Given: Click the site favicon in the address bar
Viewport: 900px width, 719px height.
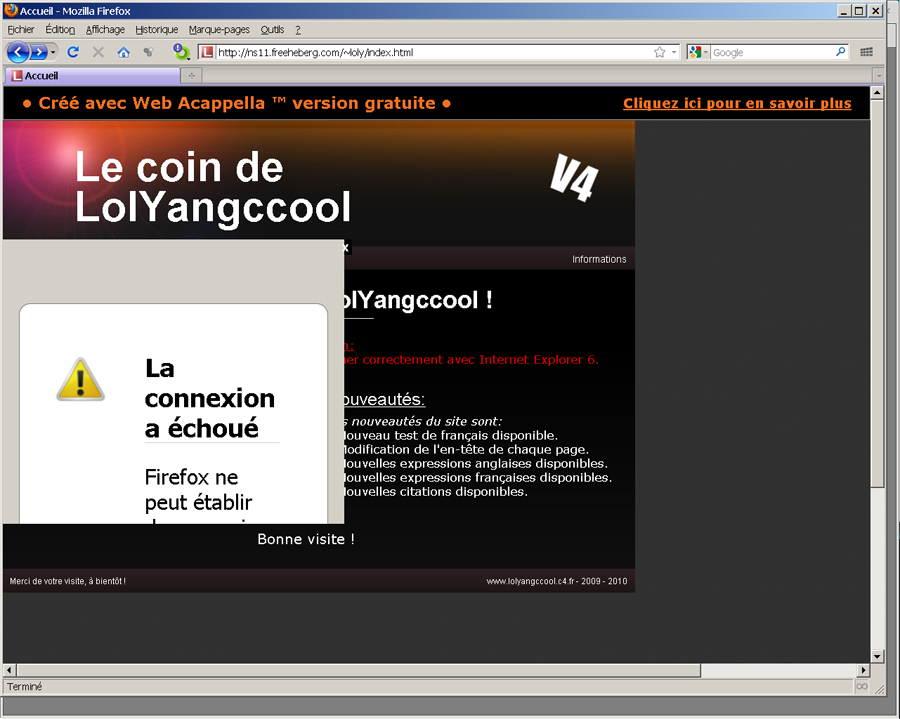Looking at the screenshot, I should click(207, 52).
